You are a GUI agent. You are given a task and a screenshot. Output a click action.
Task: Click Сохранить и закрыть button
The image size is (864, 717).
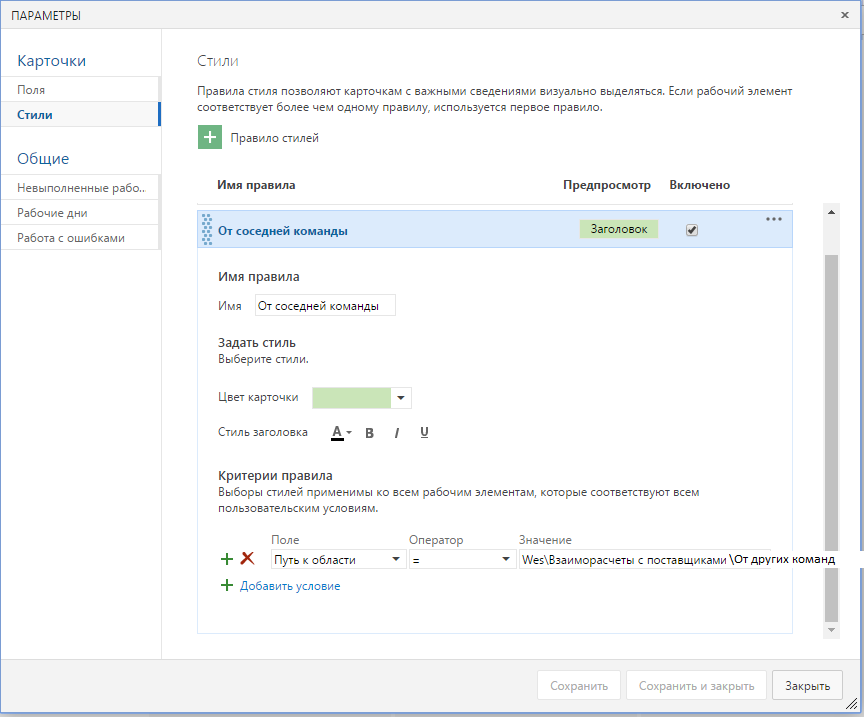pos(696,686)
